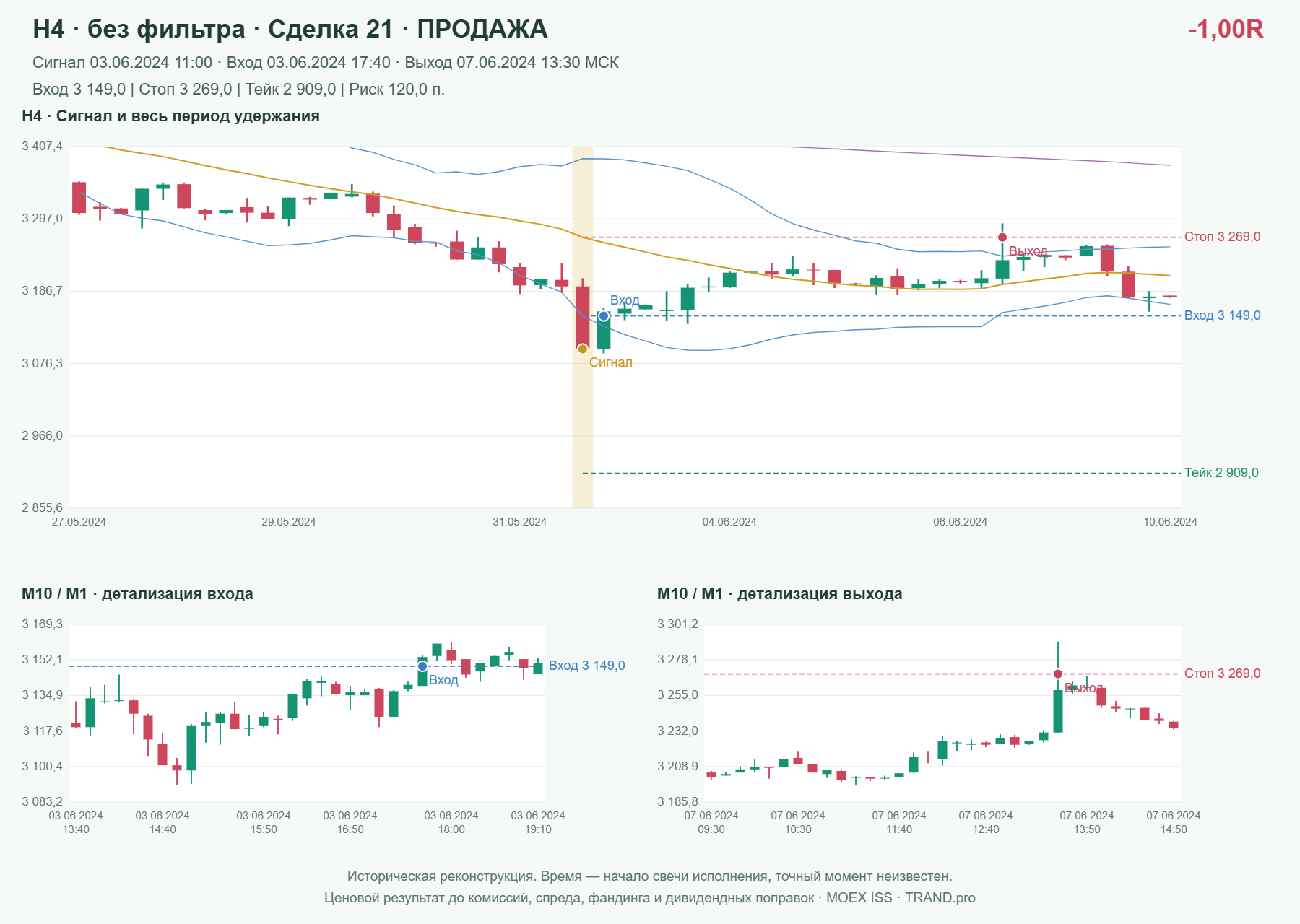Click the red Выход marker dot on the H4 chart
The width and height of the screenshot is (1300, 924).
[1002, 237]
